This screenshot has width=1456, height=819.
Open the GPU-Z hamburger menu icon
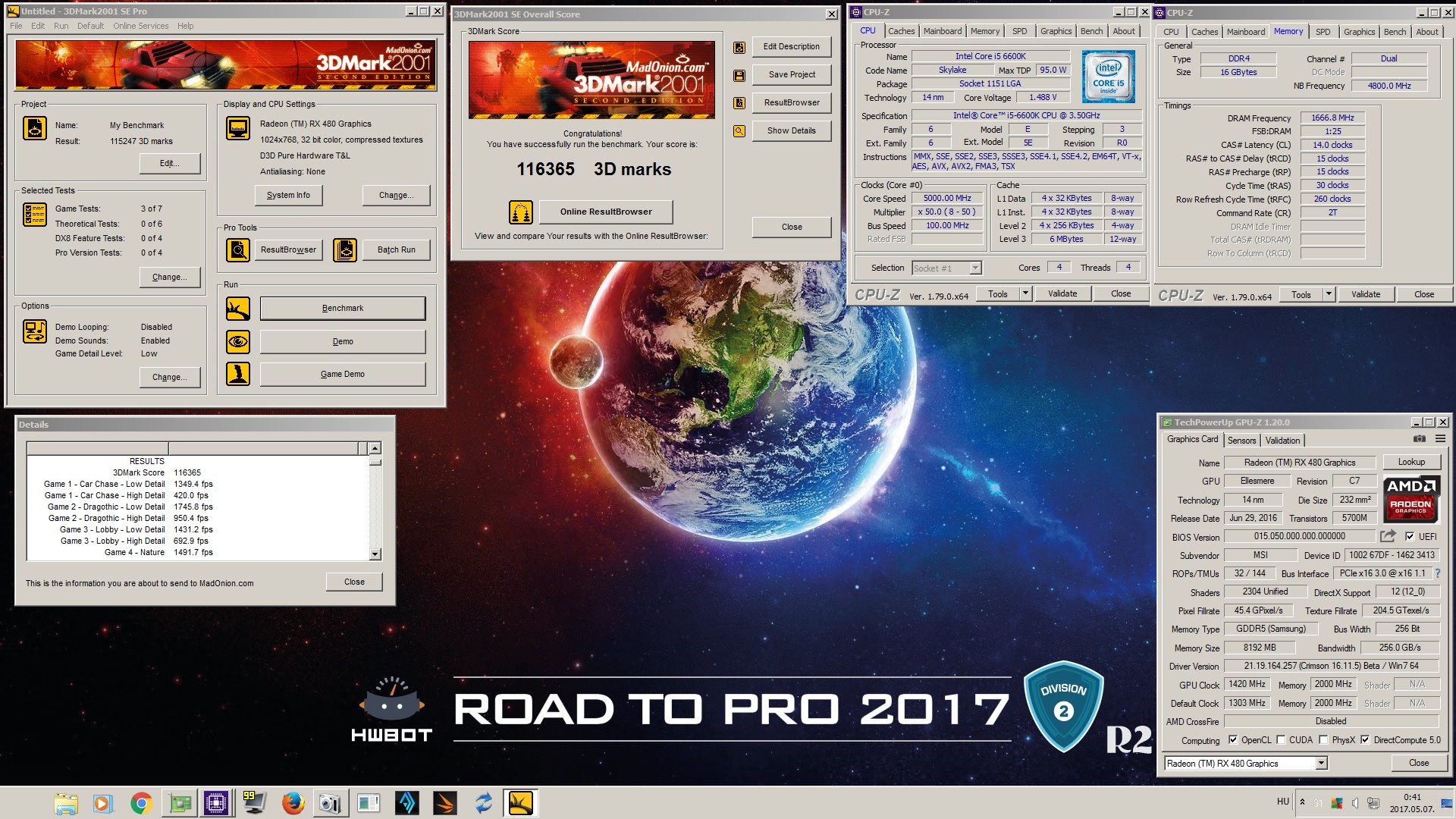[x=1440, y=438]
